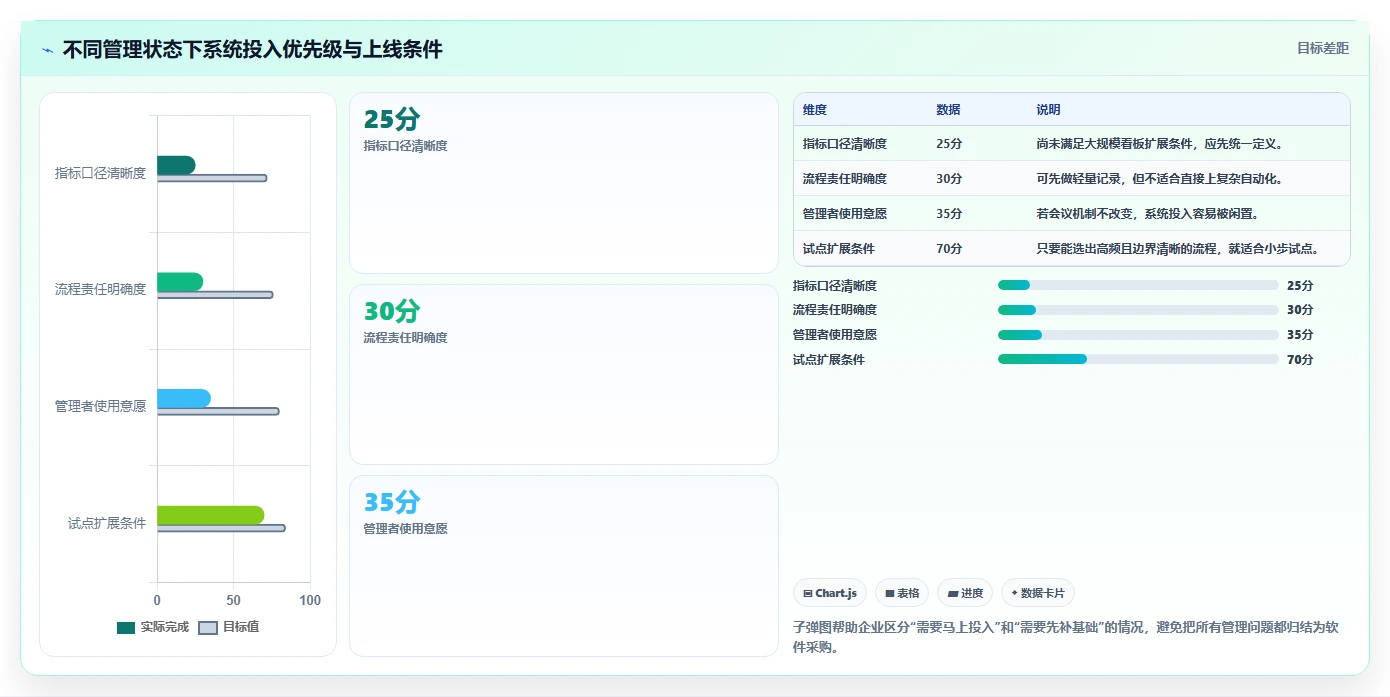Click the 50 tick on chart x-axis
Viewport: 1390px width, 697px height.
[x=233, y=600]
